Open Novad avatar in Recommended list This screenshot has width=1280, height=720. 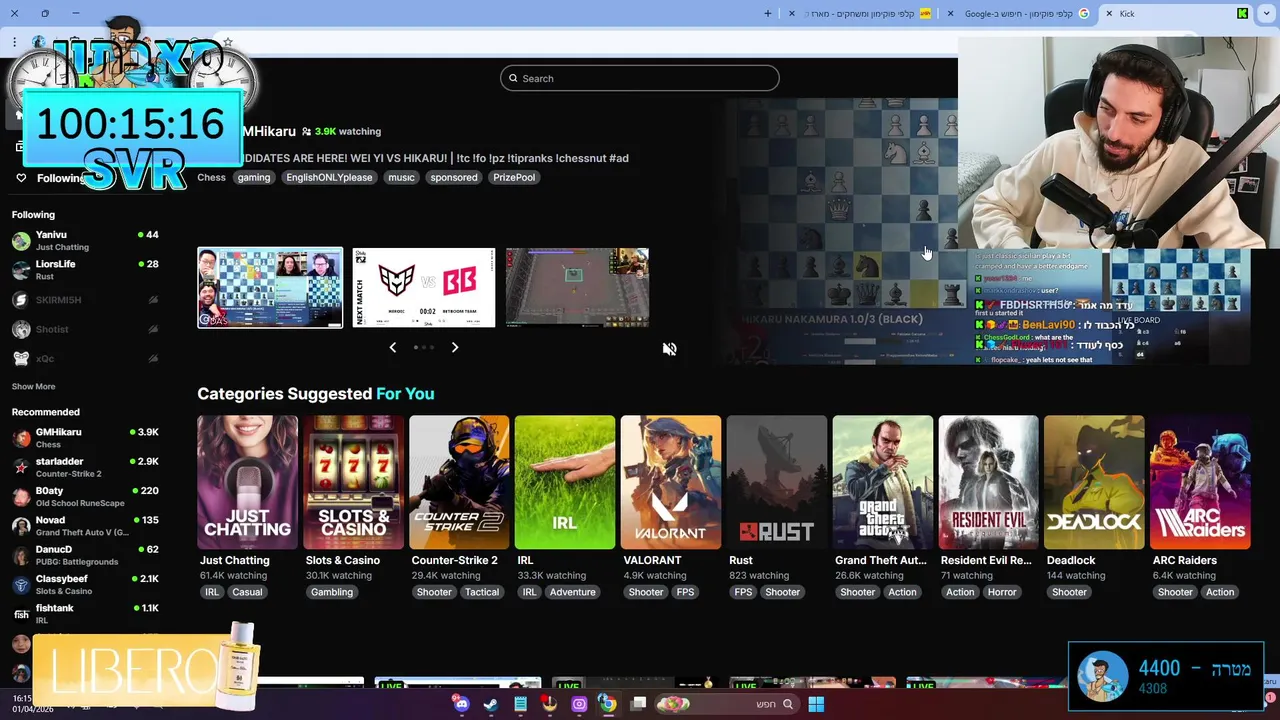[x=21, y=526]
